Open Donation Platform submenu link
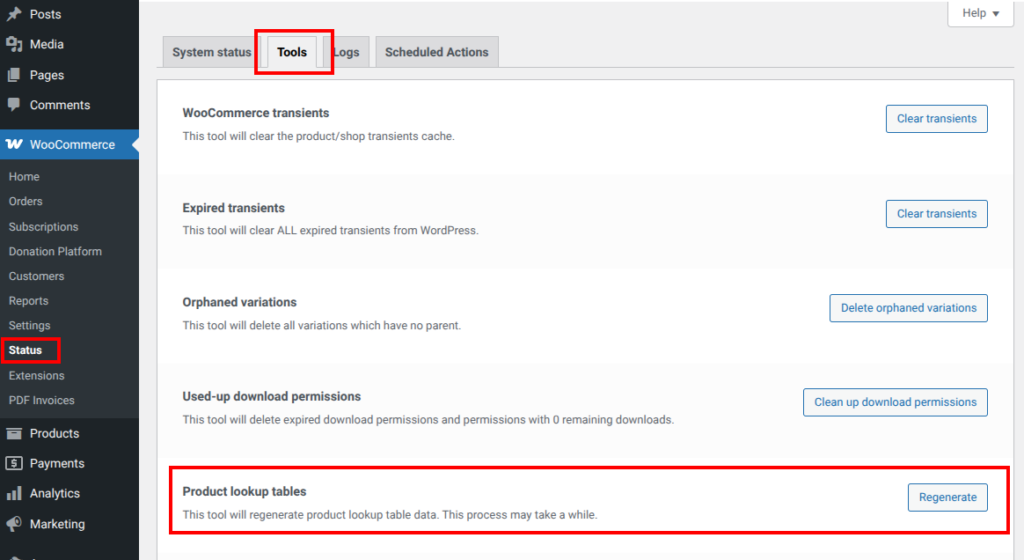The height and width of the screenshot is (560, 1024). pos(55,251)
